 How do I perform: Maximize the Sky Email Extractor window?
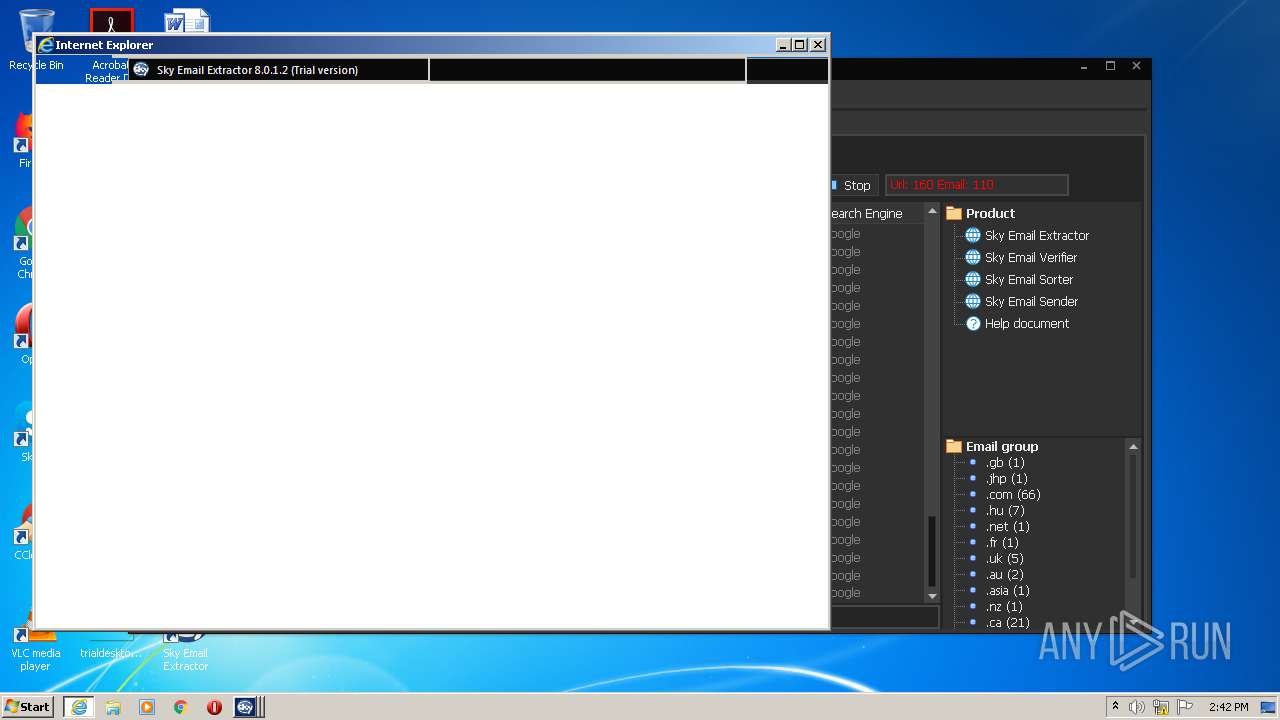[1110, 66]
